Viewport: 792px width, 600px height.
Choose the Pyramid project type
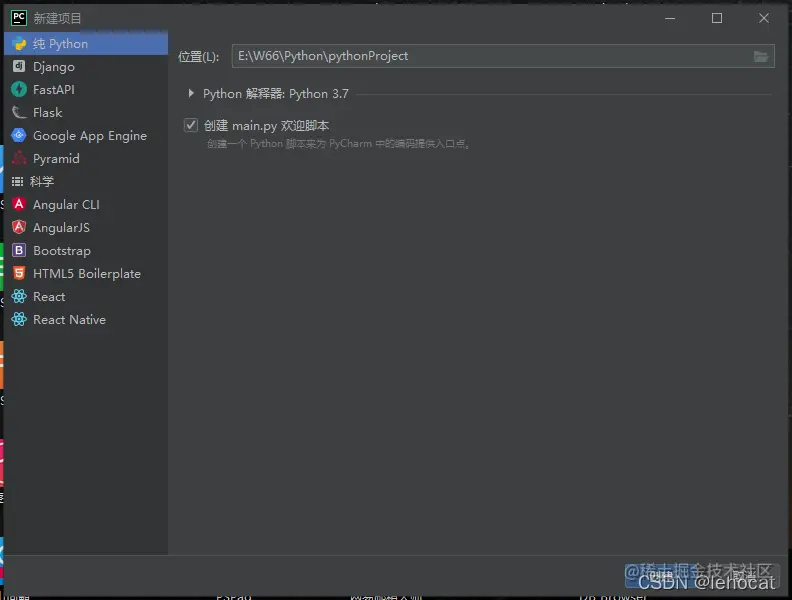tap(86, 159)
